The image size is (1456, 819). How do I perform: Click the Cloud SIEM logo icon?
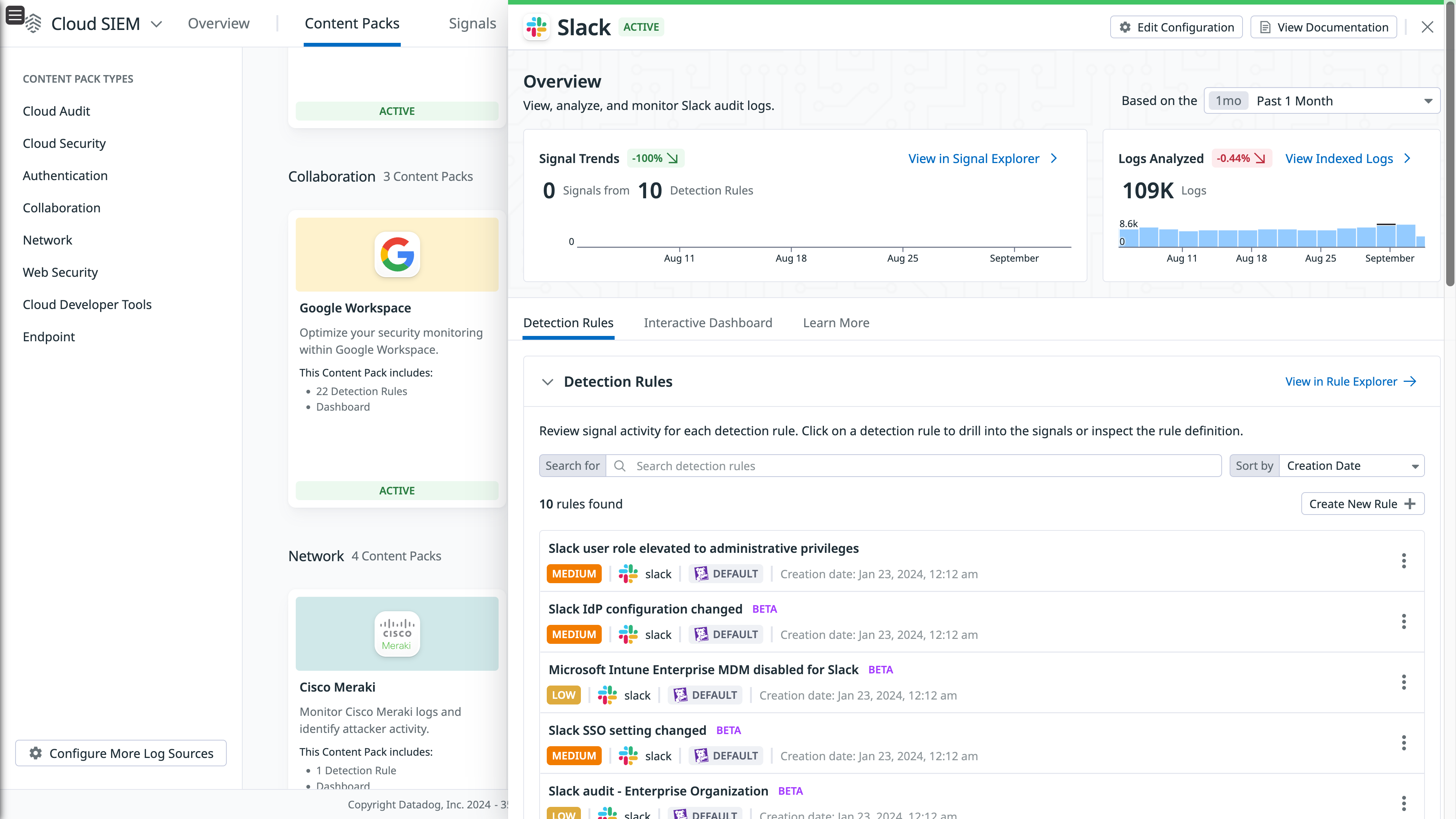pos(33,23)
